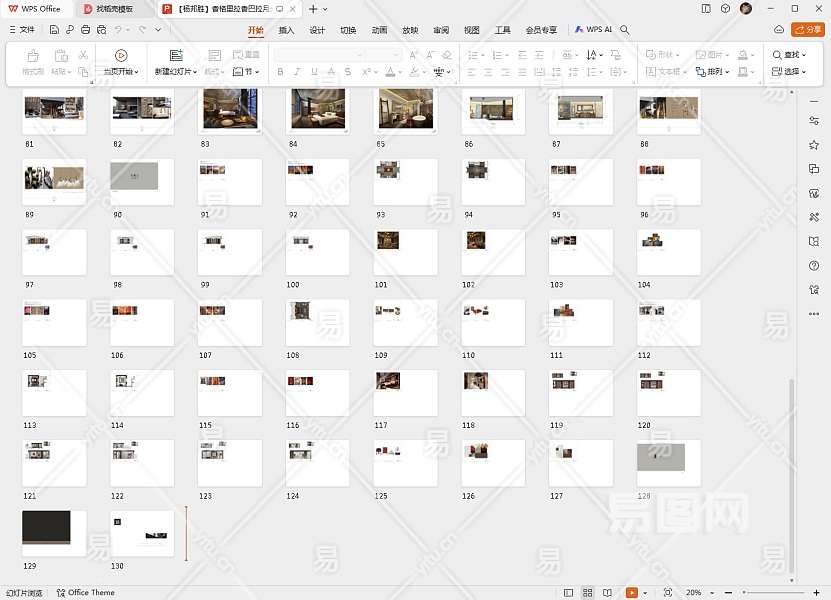This screenshot has height=600, width=831.
Task: Click the WPS AI button
Action: pos(593,30)
